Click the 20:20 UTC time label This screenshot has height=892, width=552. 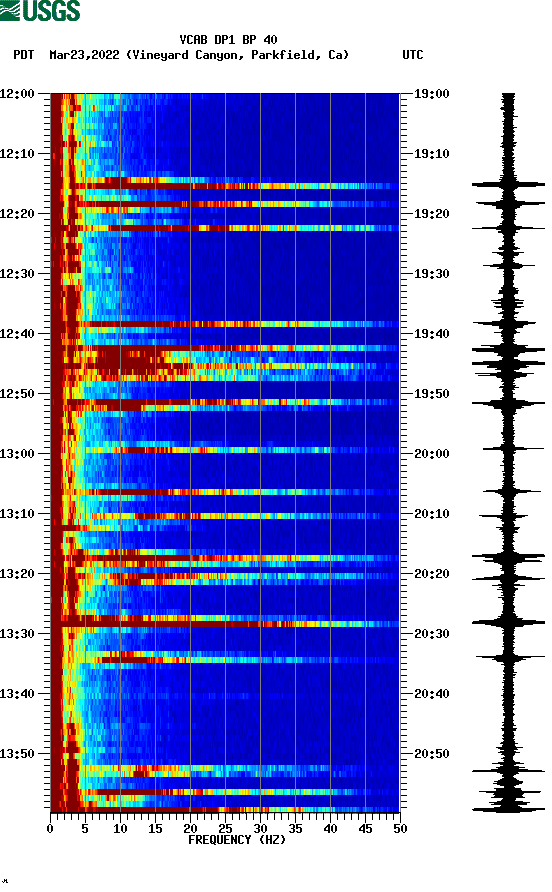coord(431,573)
